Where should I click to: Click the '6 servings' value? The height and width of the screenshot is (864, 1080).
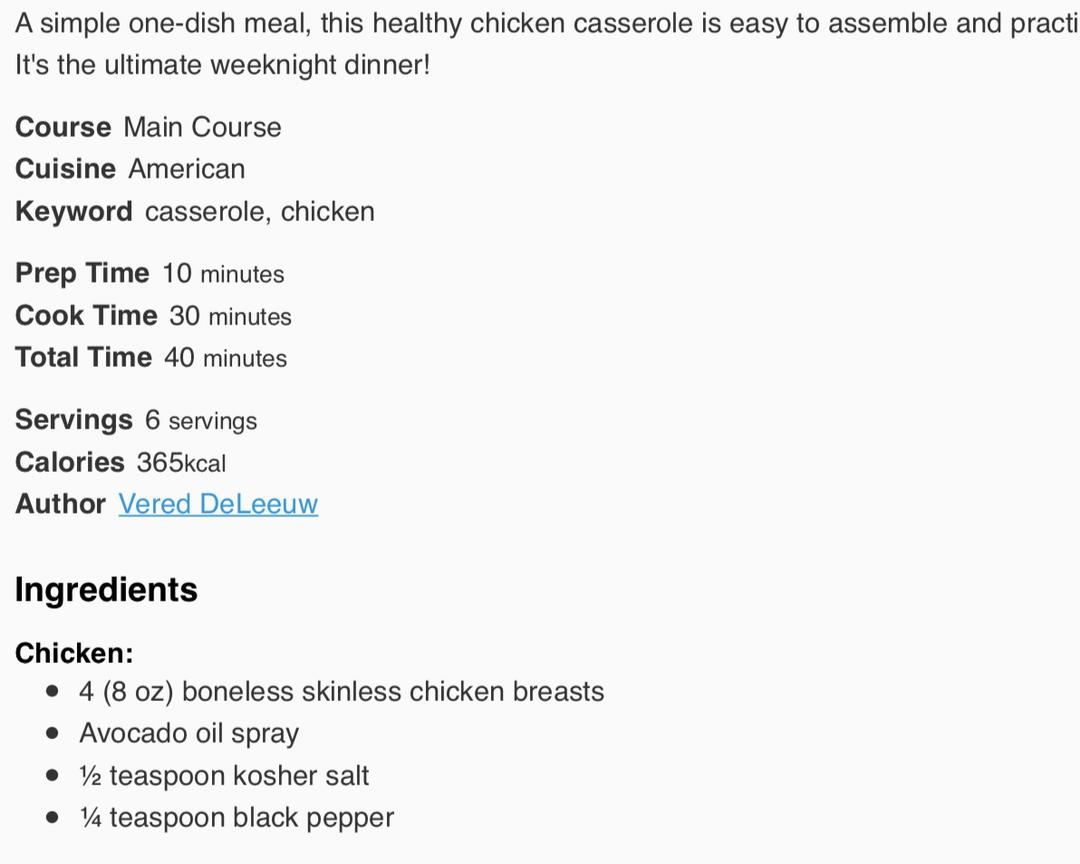coord(201,420)
